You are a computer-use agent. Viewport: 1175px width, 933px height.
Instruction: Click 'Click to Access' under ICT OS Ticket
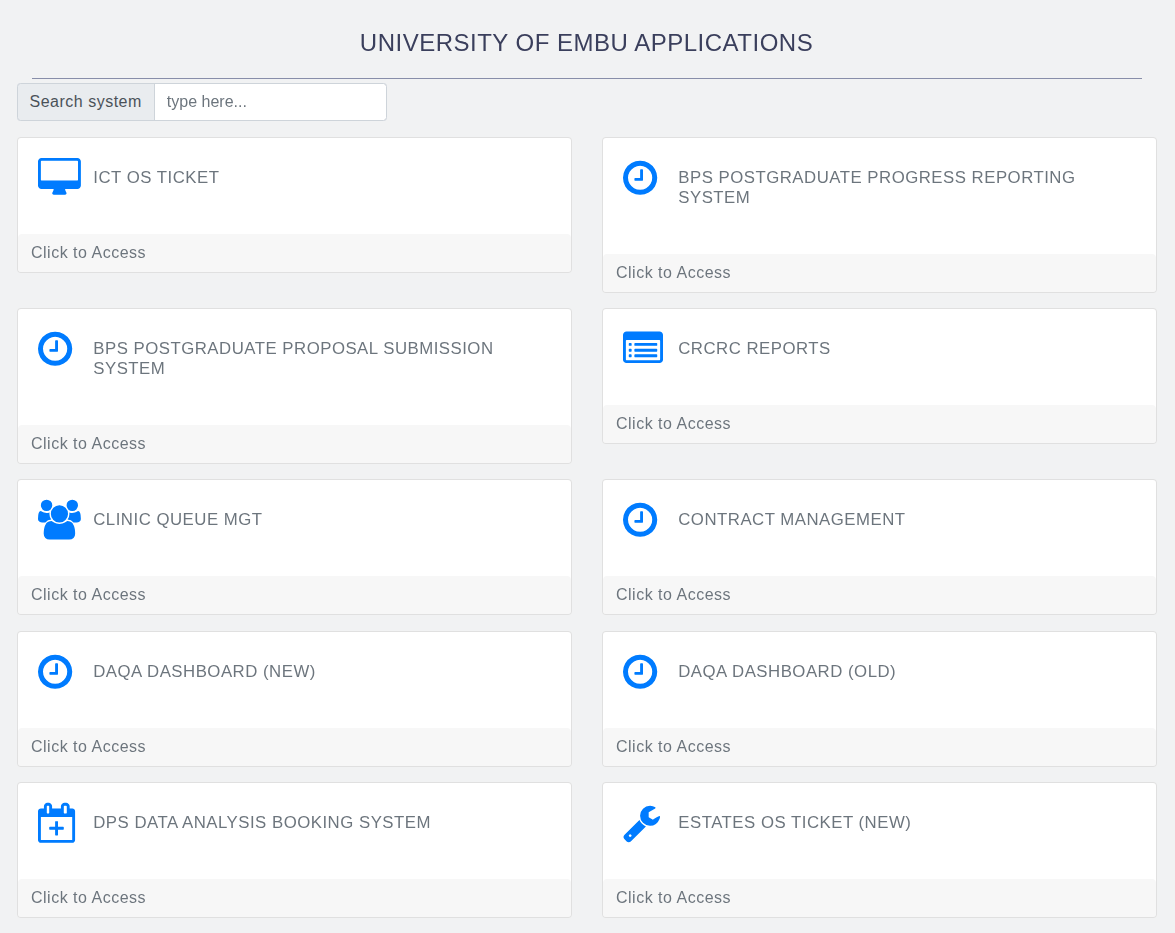88,253
